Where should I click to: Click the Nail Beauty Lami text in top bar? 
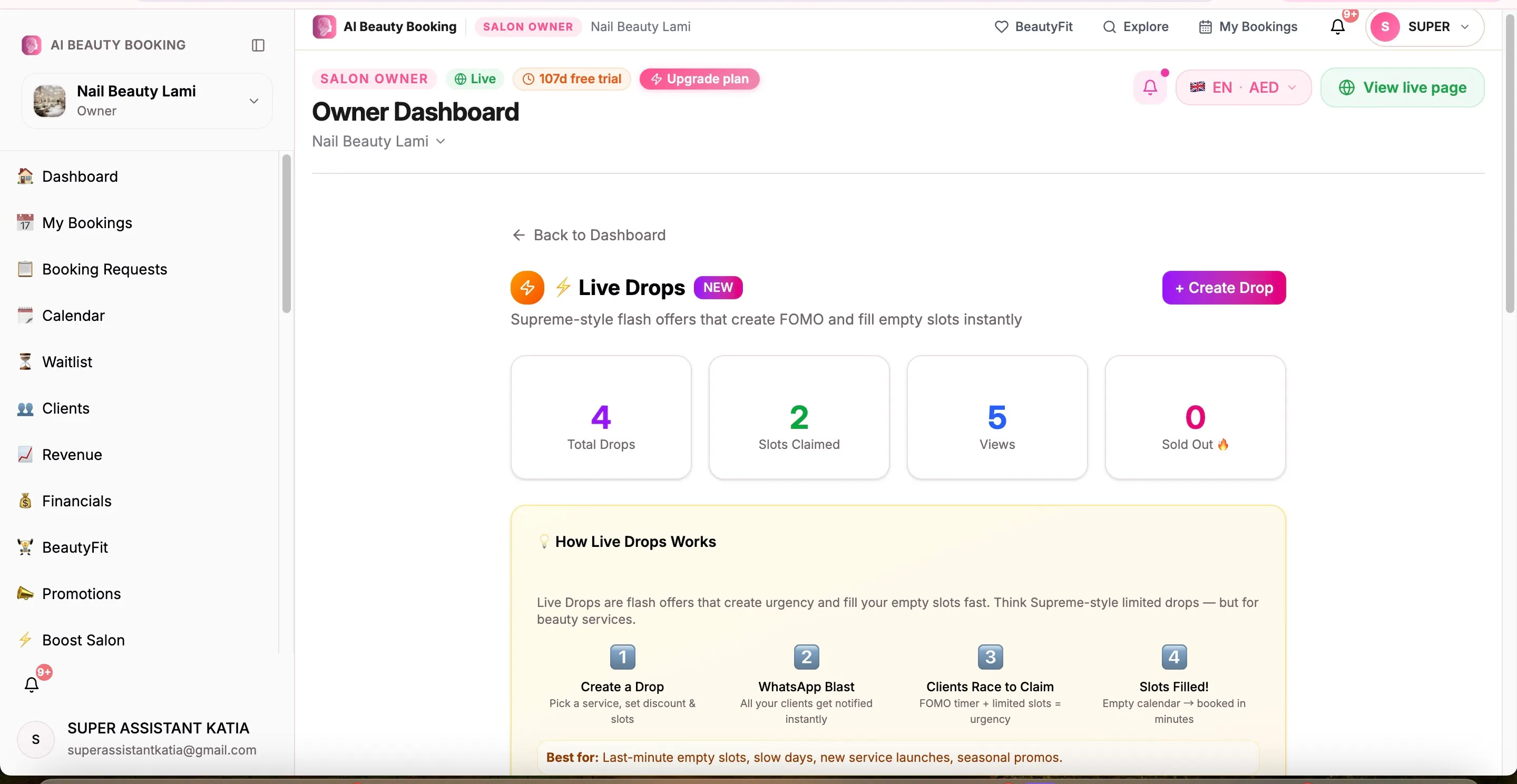[x=640, y=26]
